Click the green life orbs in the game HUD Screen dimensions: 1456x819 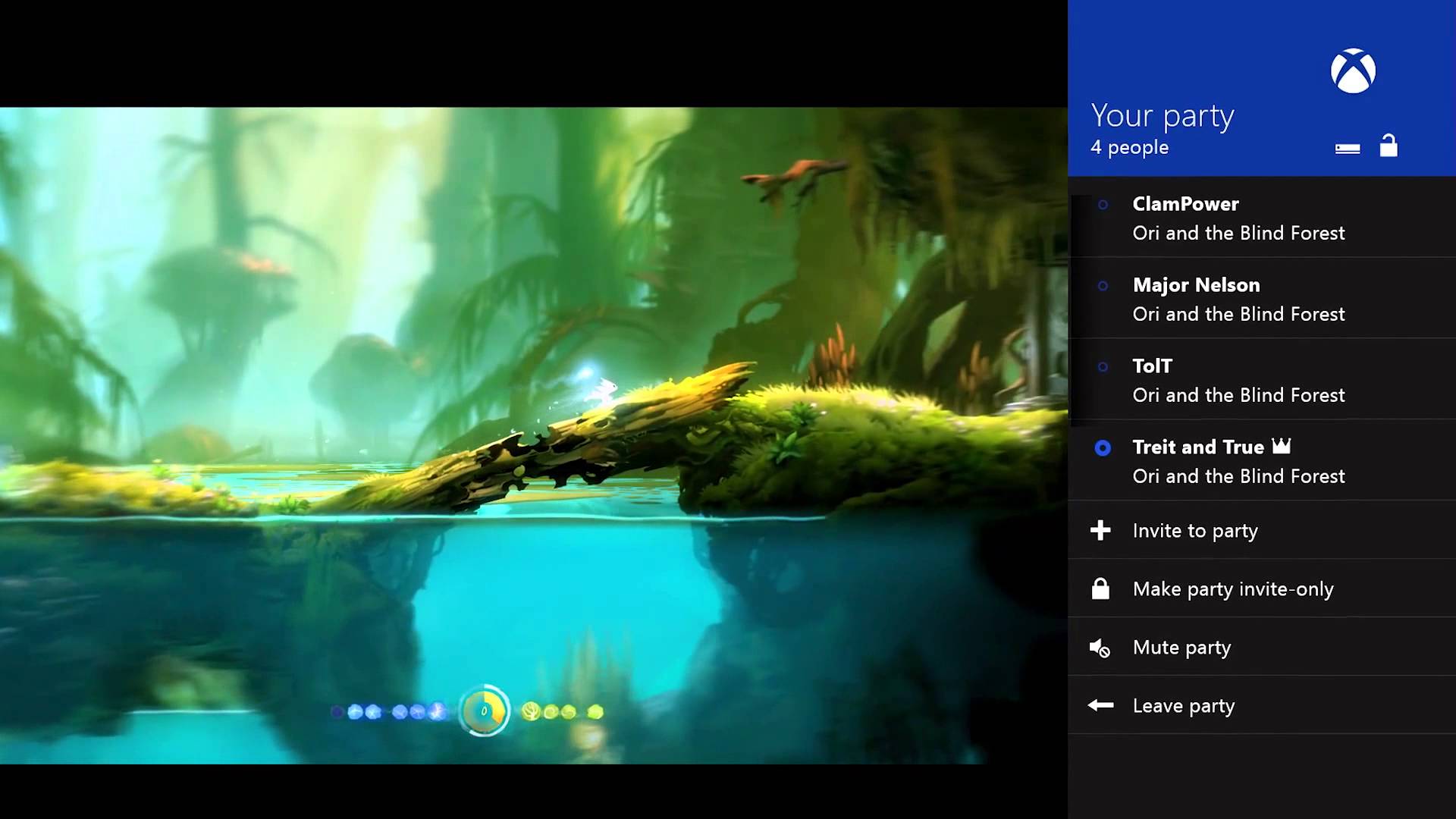[x=563, y=711]
